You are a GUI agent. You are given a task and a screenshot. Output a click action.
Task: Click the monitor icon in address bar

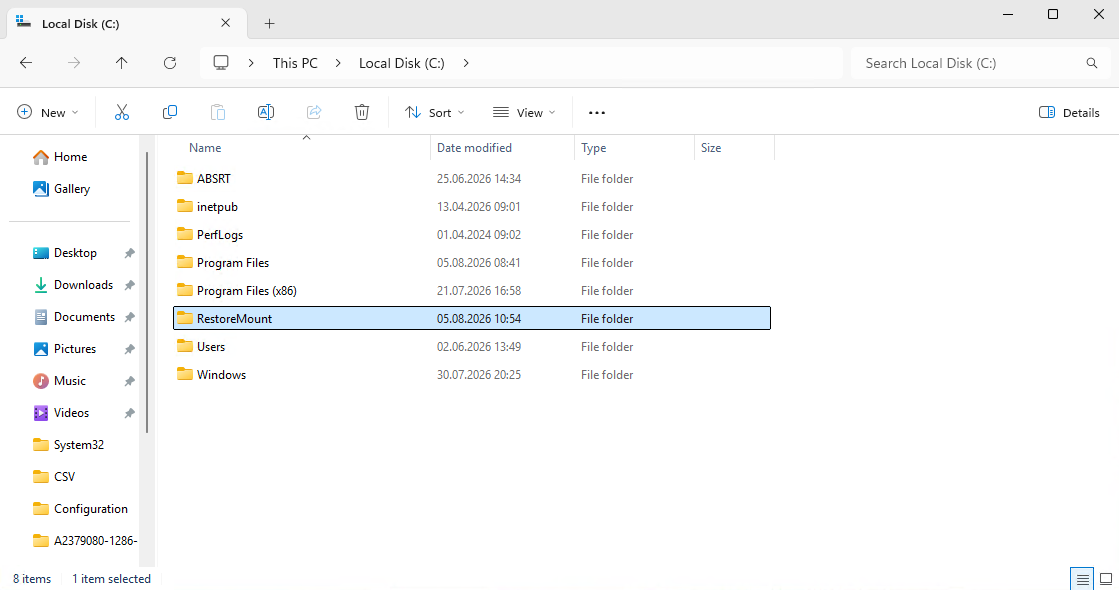[x=221, y=63]
